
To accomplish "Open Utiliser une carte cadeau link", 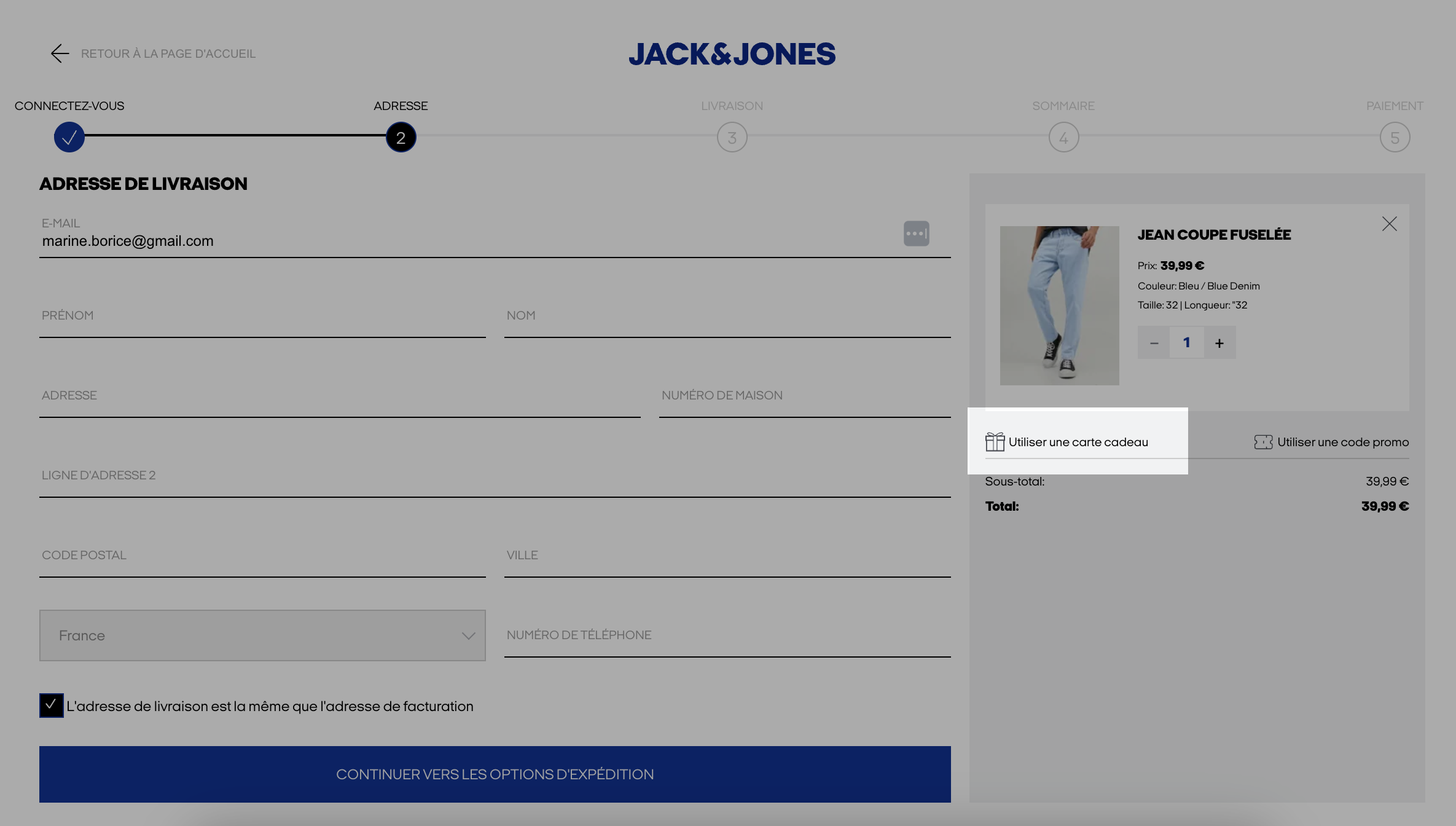I will [1078, 442].
